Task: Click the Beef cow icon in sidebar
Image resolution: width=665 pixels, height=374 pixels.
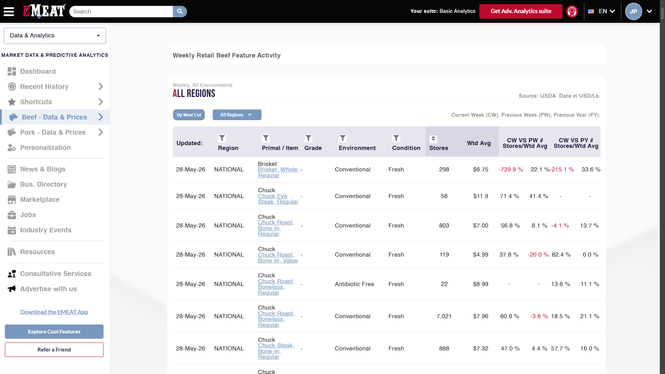Action: pyautogui.click(x=14, y=117)
